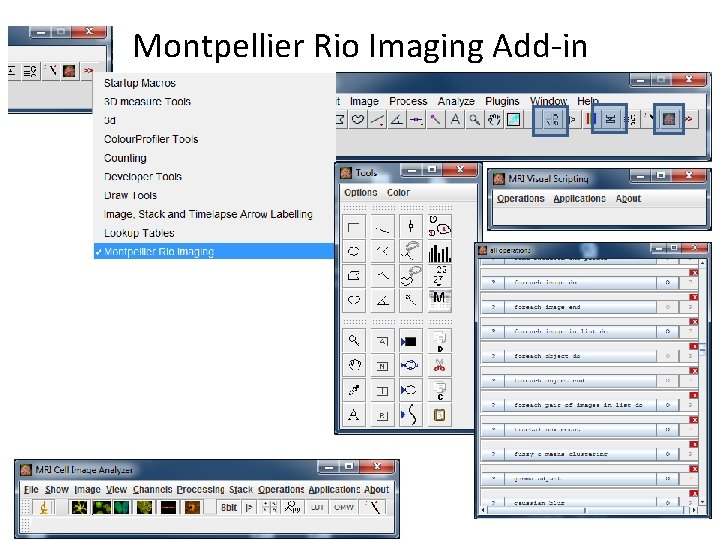The height and width of the screenshot is (540, 720).
Task: Click the M table icon in Tools window
Action: tap(439, 300)
